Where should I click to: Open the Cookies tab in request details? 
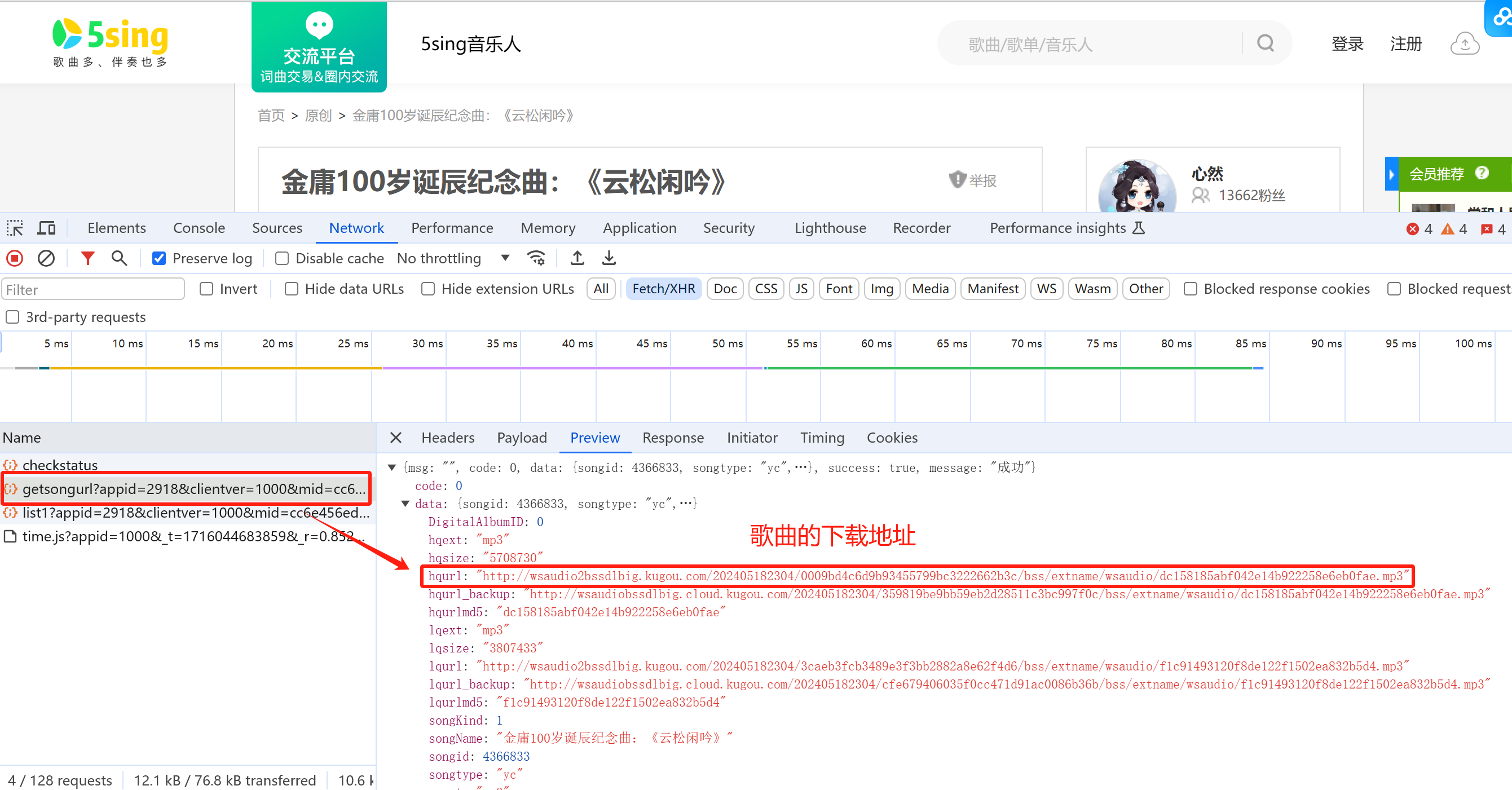[x=892, y=438]
